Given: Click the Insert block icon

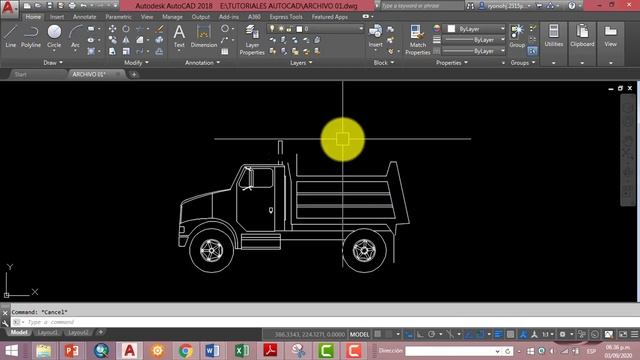Looking at the screenshot, I should 375,36.
